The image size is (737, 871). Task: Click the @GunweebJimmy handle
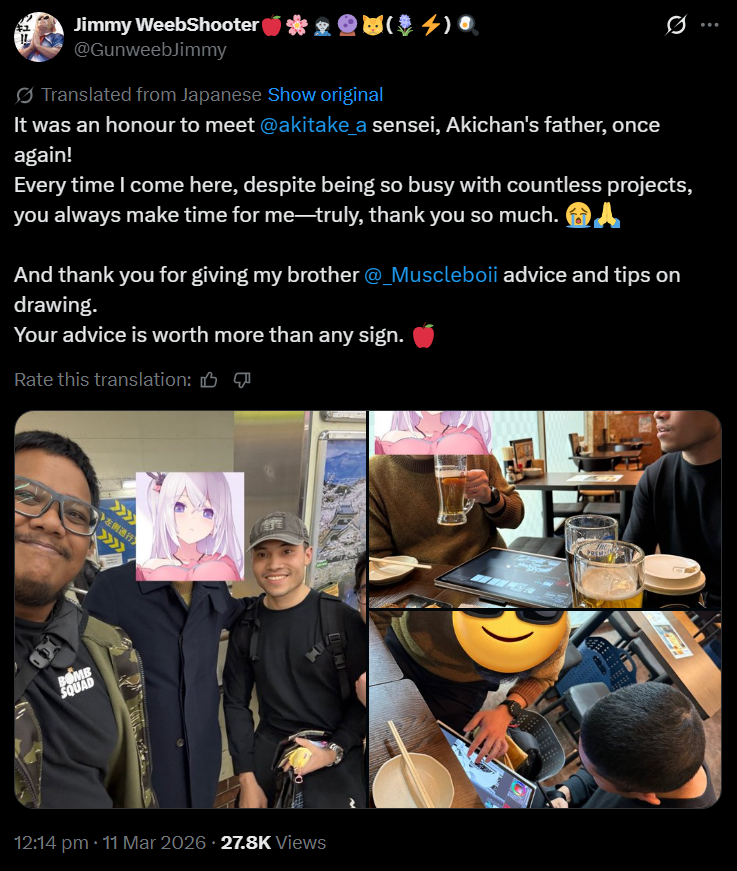point(150,49)
